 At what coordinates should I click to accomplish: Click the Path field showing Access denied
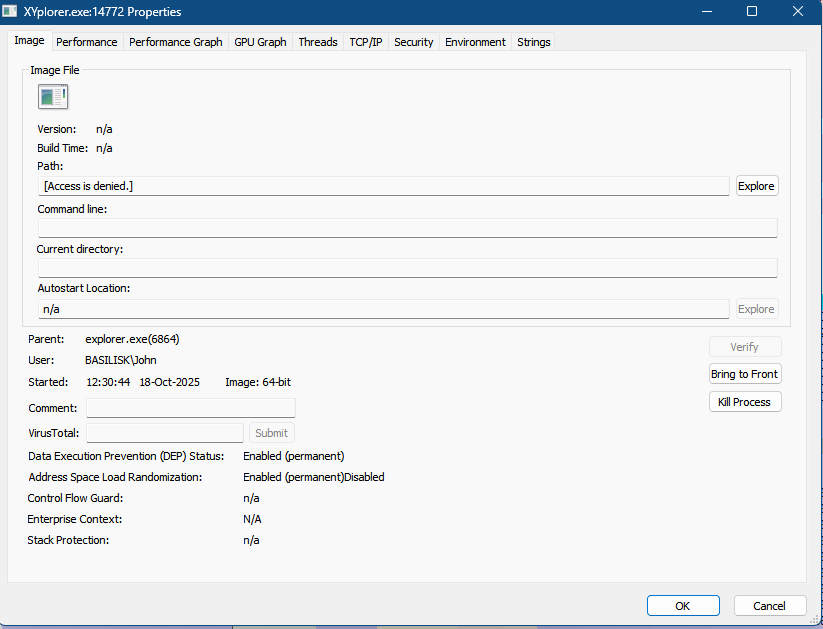pos(383,186)
